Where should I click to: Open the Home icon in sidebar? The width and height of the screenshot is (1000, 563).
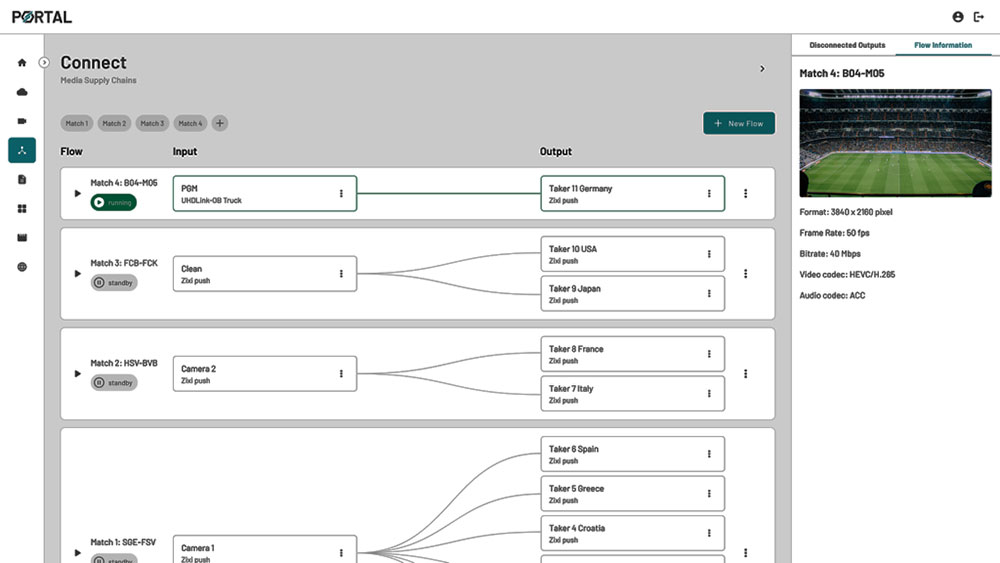22,62
